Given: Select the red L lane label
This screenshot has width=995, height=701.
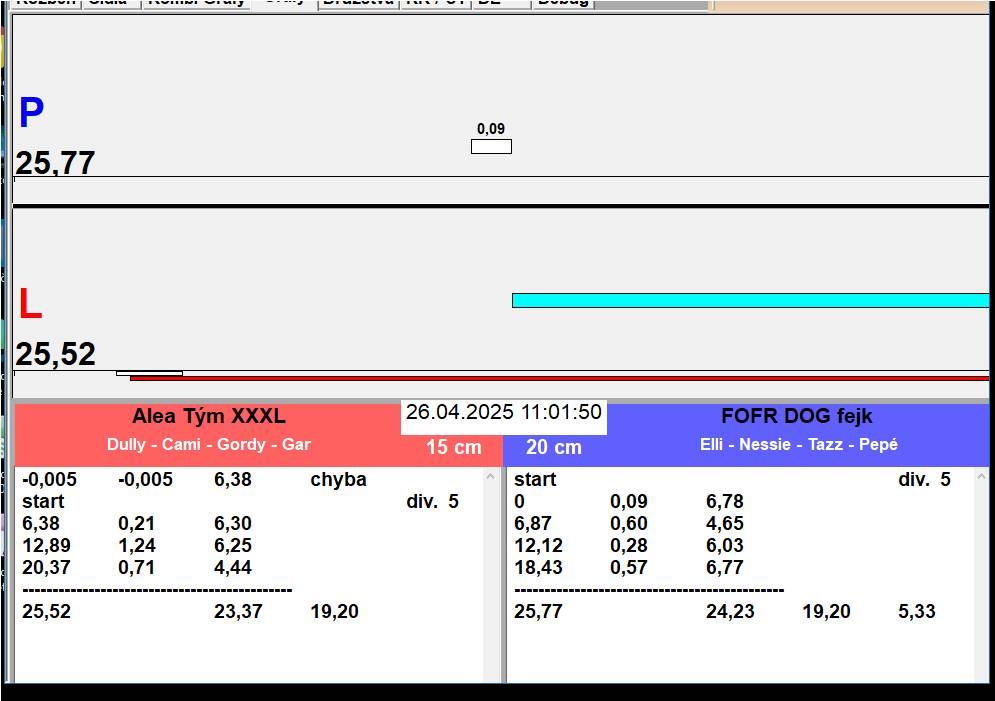Looking at the screenshot, I should (x=30, y=304).
